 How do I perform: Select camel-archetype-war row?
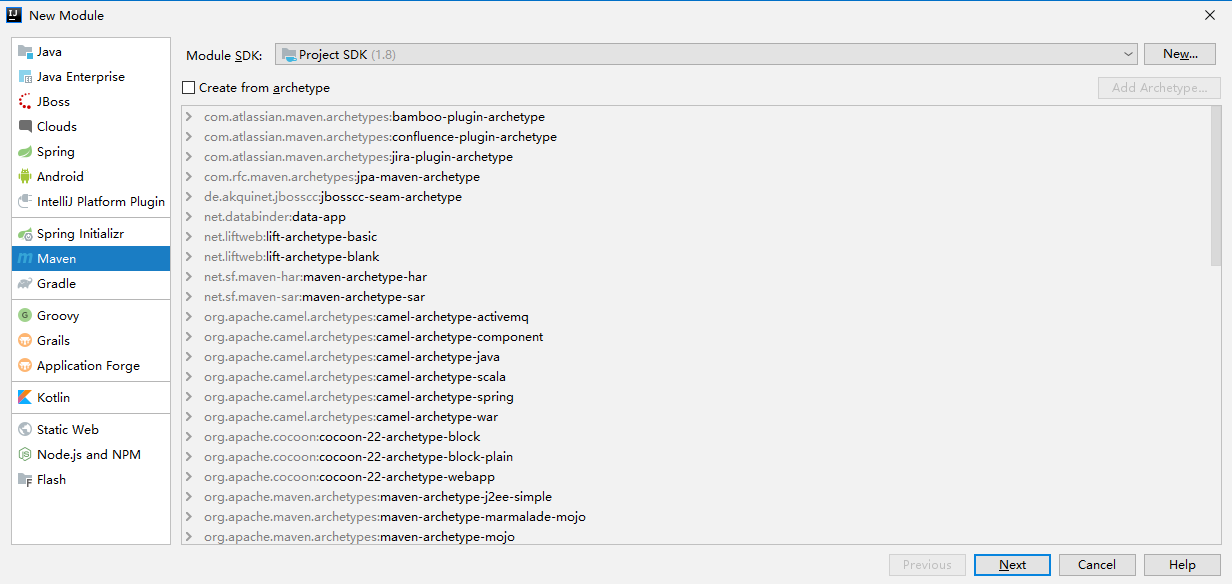click(696, 417)
